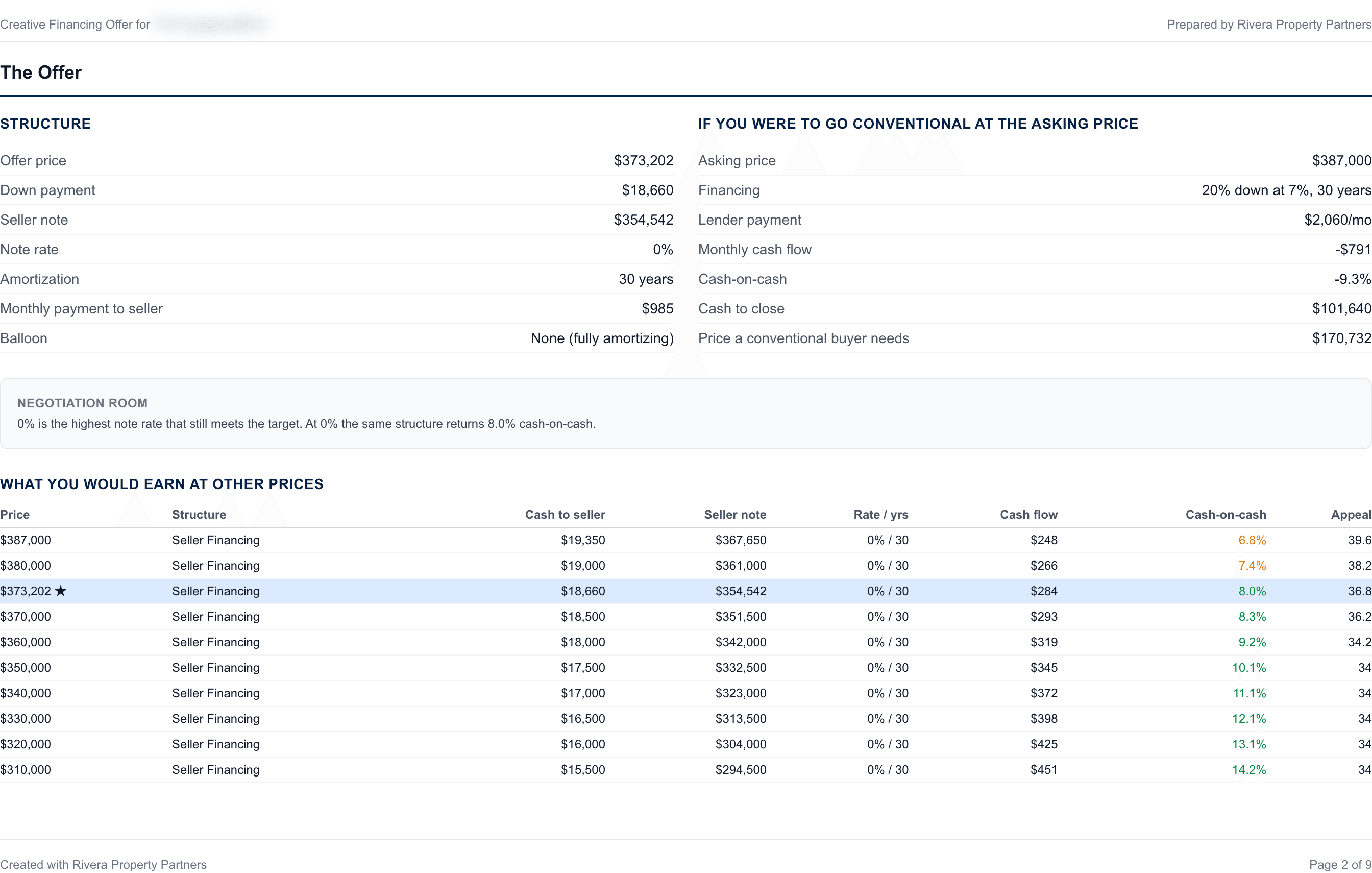The image size is (1372, 873).
Task: Select the $320,000 price cell
Action: 26,744
